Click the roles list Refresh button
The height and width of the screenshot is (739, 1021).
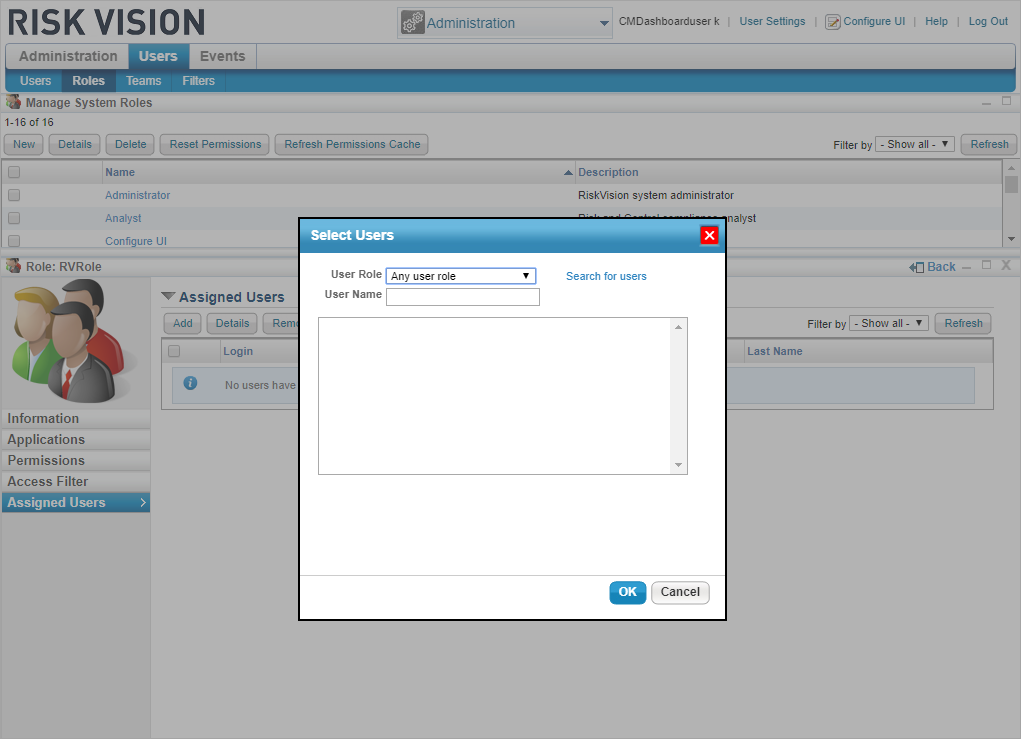pos(989,145)
